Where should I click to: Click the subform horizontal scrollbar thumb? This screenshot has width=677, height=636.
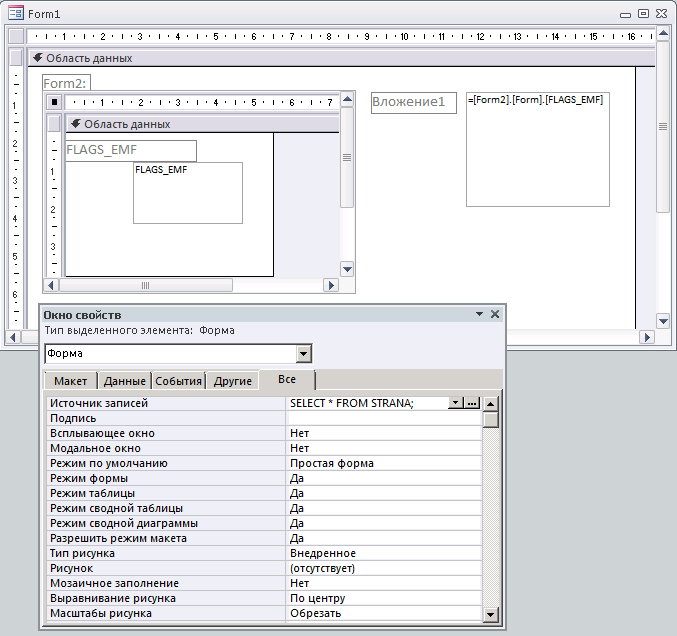[x=146, y=285]
